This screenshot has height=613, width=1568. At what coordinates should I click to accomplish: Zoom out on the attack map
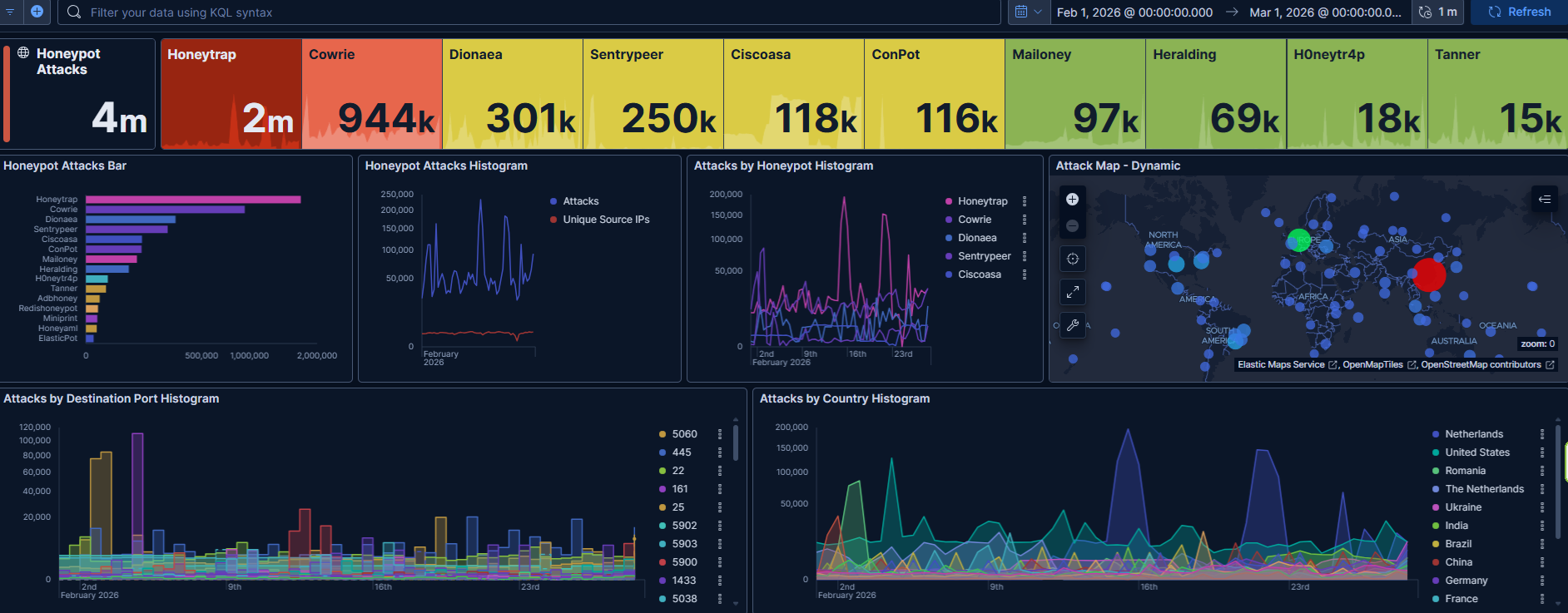tap(1072, 226)
